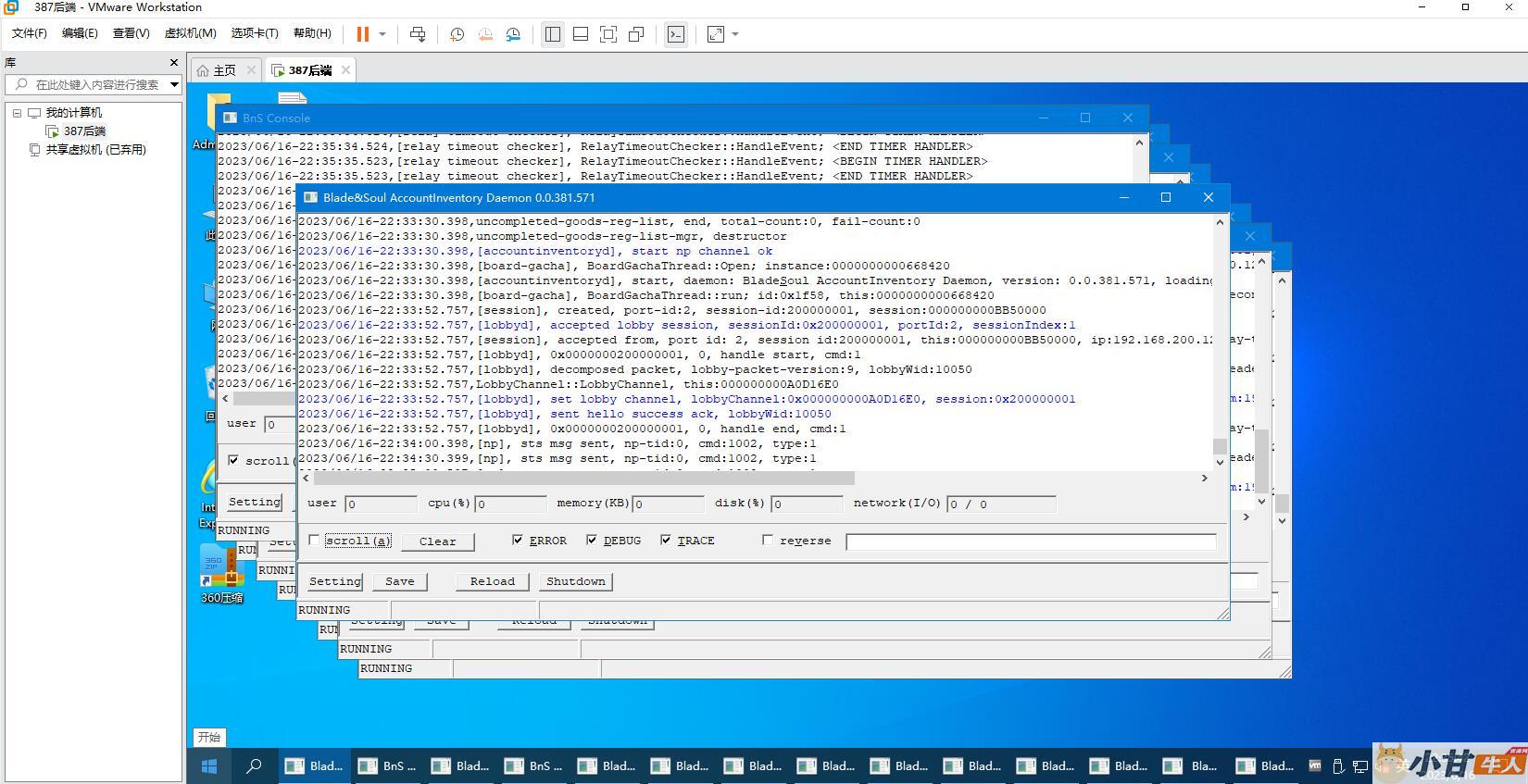
Task: Collapse the 我的计算机 tree node
Action: (17, 113)
